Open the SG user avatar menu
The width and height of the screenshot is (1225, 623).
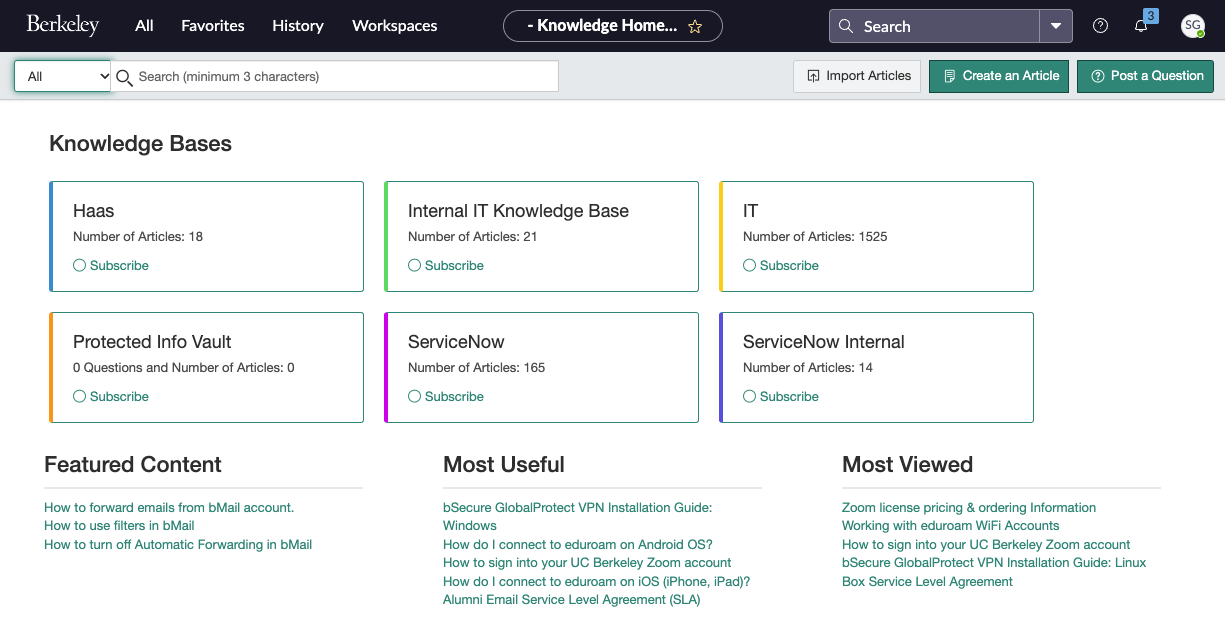click(x=1192, y=26)
